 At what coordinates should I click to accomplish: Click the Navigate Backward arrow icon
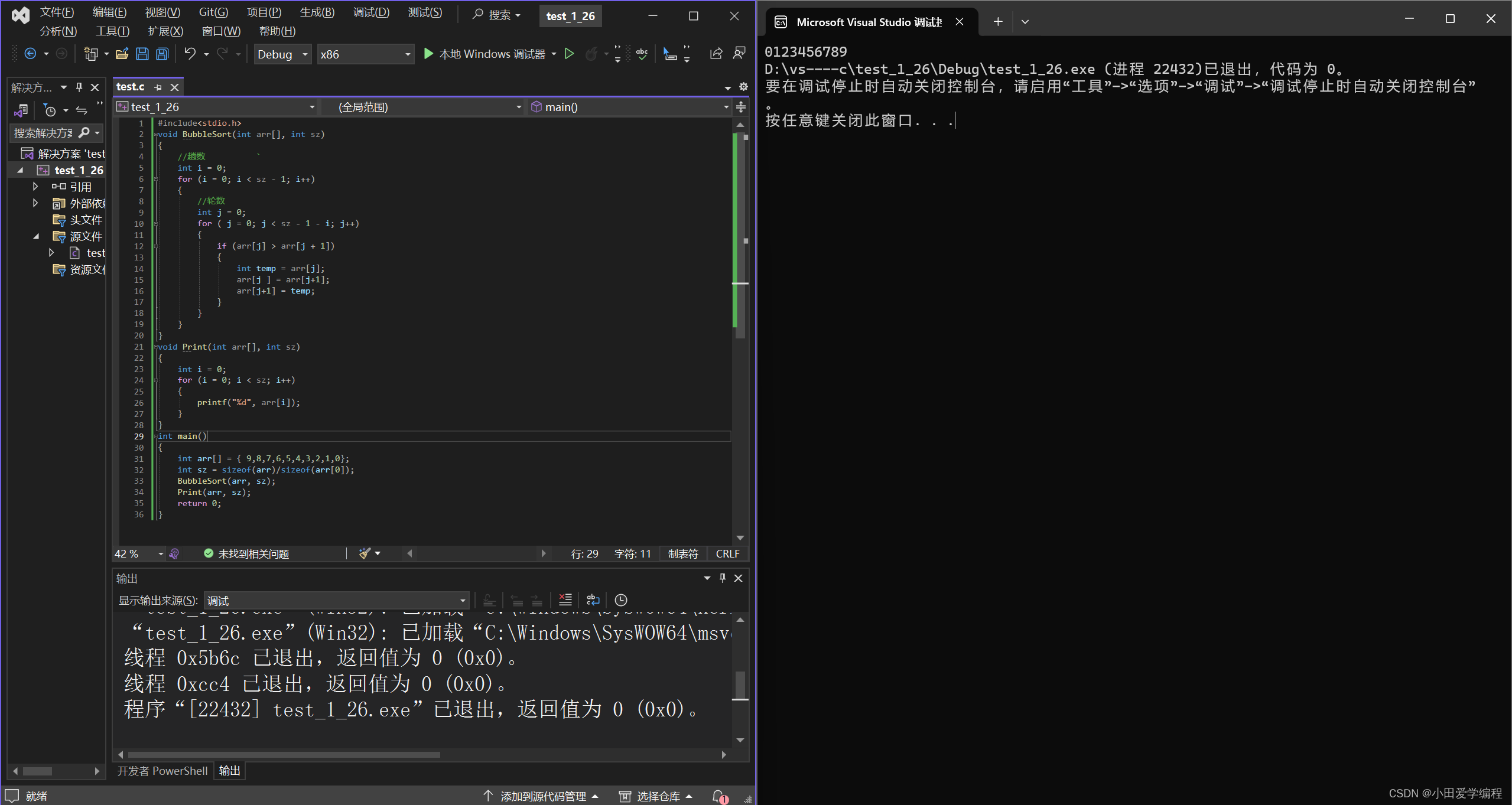tap(30, 54)
